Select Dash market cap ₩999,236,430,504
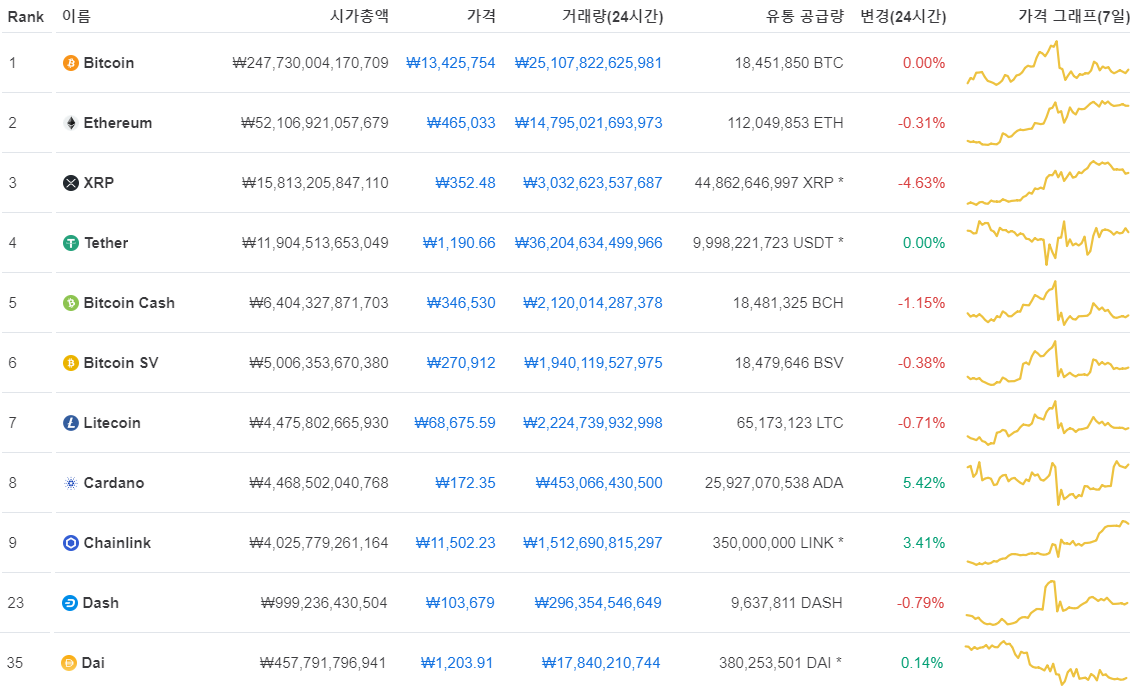This screenshot has height=693, width=1132. click(x=324, y=602)
